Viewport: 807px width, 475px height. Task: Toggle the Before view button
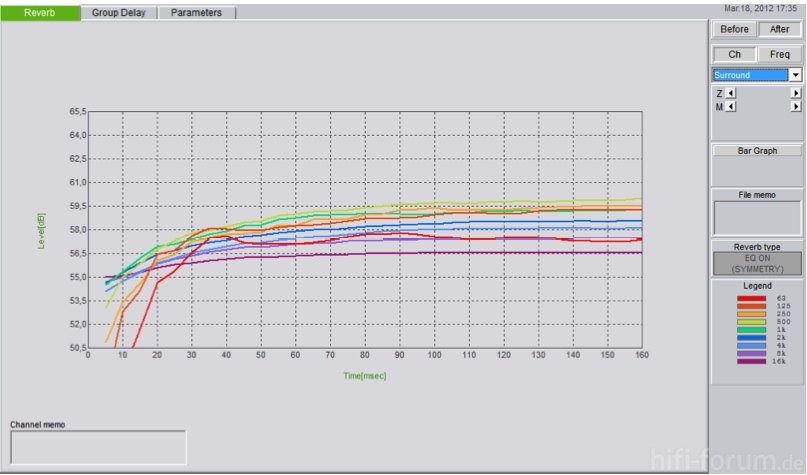734,29
